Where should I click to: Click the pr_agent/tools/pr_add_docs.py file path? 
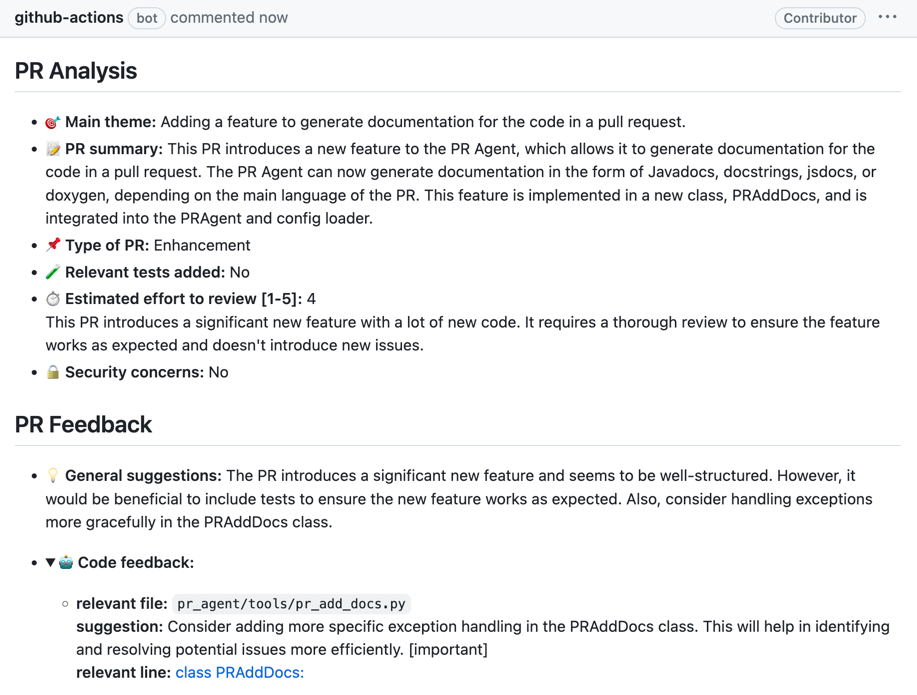[x=291, y=604]
